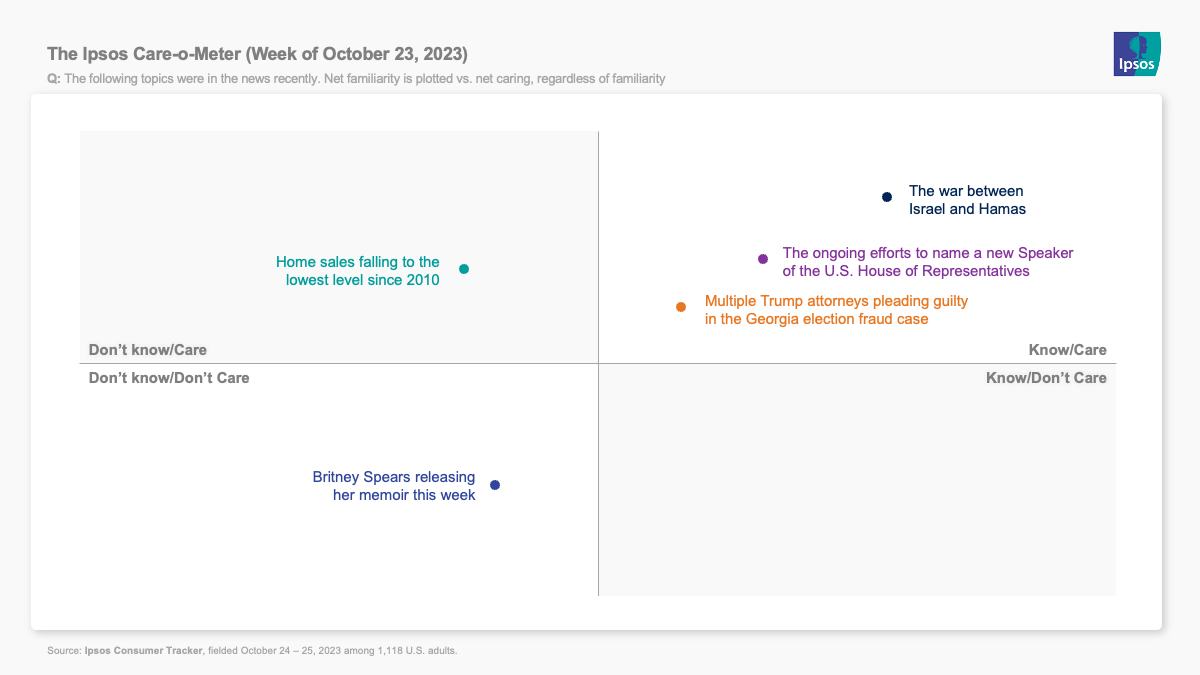This screenshot has height=675, width=1200.
Task: Click the 'Home sales falling to the lowest level' label
Action: click(x=358, y=271)
